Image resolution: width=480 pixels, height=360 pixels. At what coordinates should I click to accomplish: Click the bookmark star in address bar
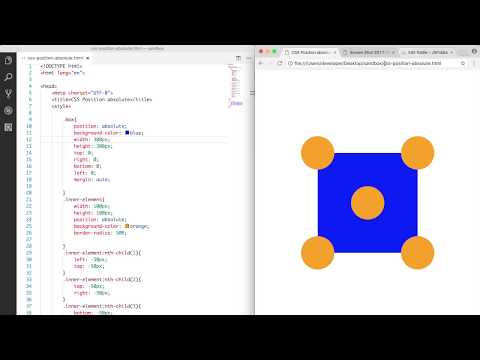(x=463, y=63)
